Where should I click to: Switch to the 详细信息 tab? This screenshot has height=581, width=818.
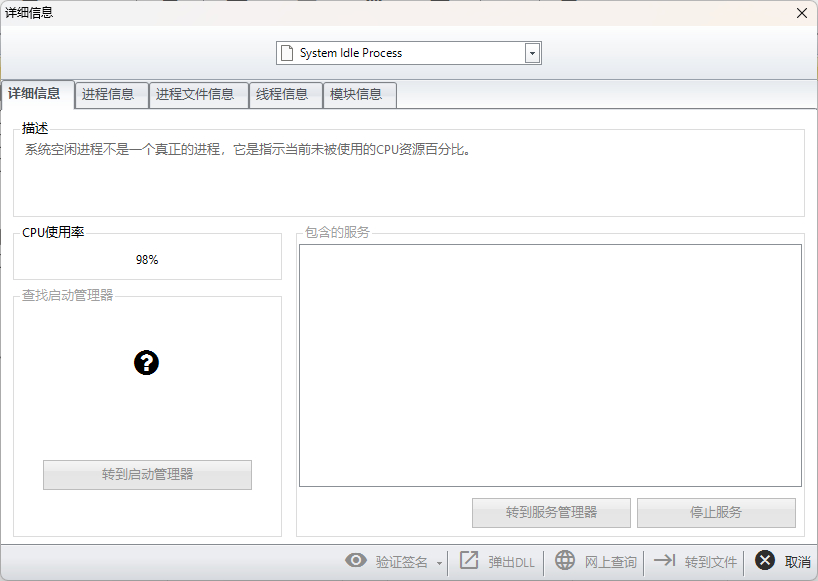(x=38, y=94)
